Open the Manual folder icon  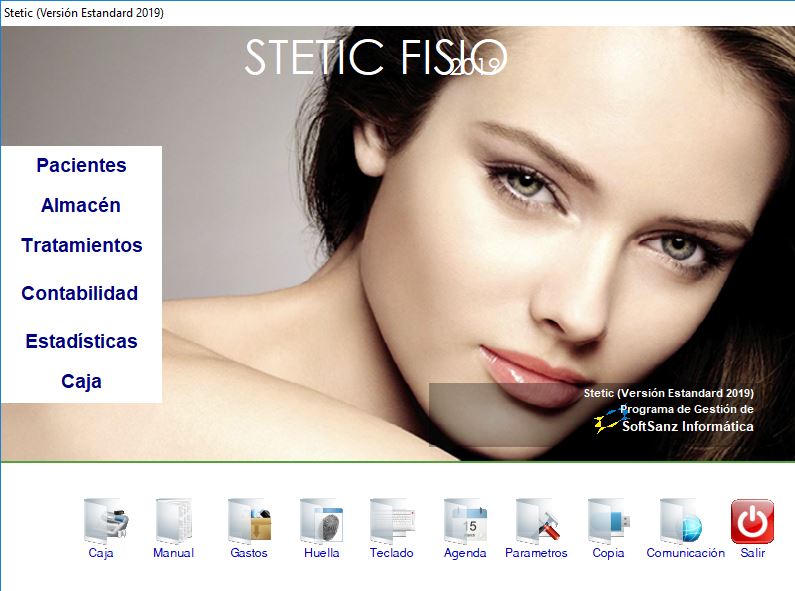[x=173, y=521]
